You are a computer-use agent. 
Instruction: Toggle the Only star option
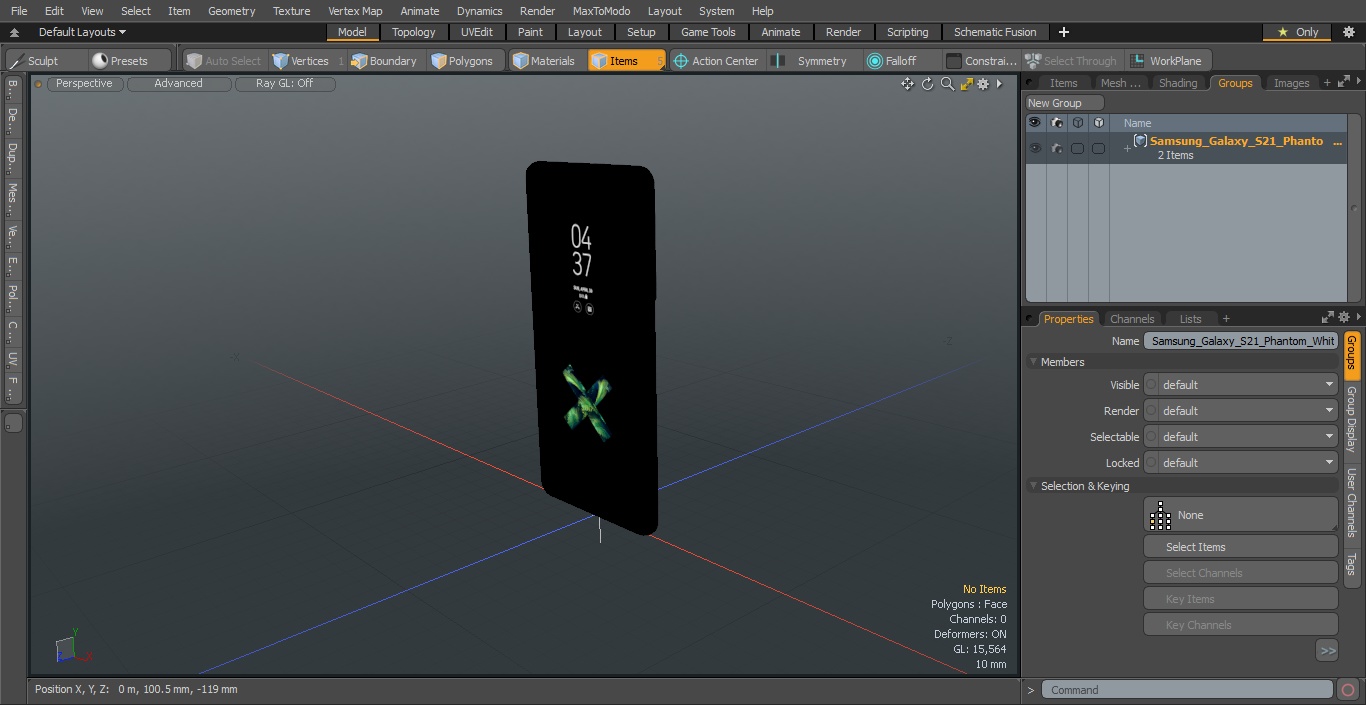coord(1297,32)
